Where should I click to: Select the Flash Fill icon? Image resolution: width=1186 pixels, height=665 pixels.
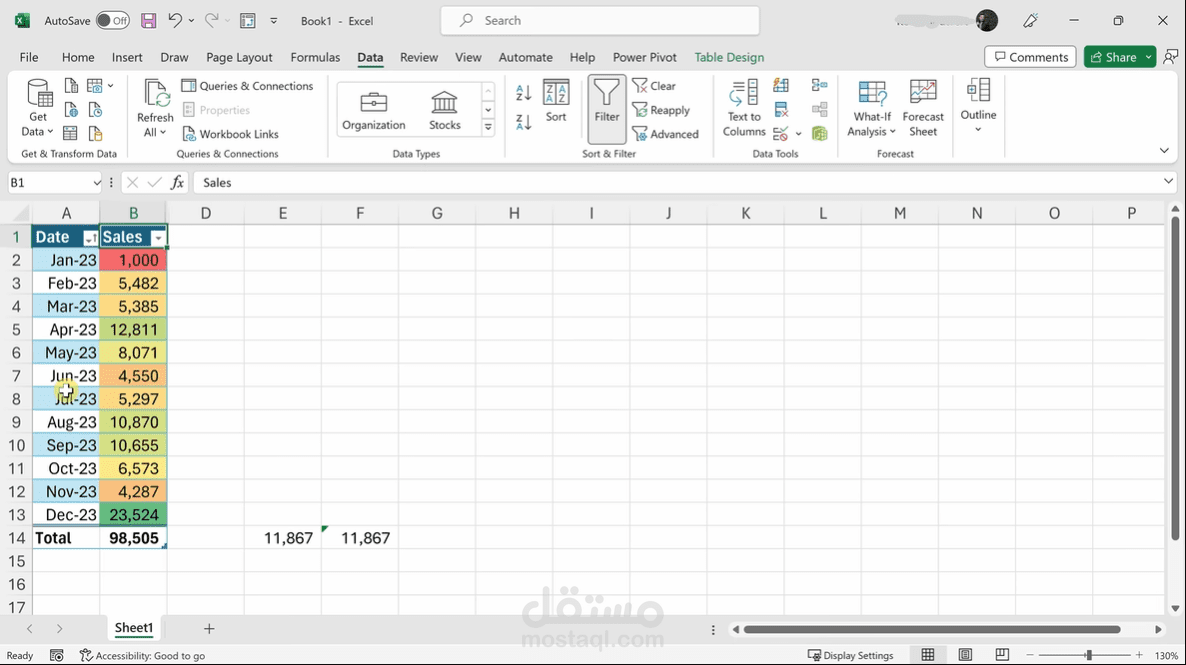(x=781, y=85)
